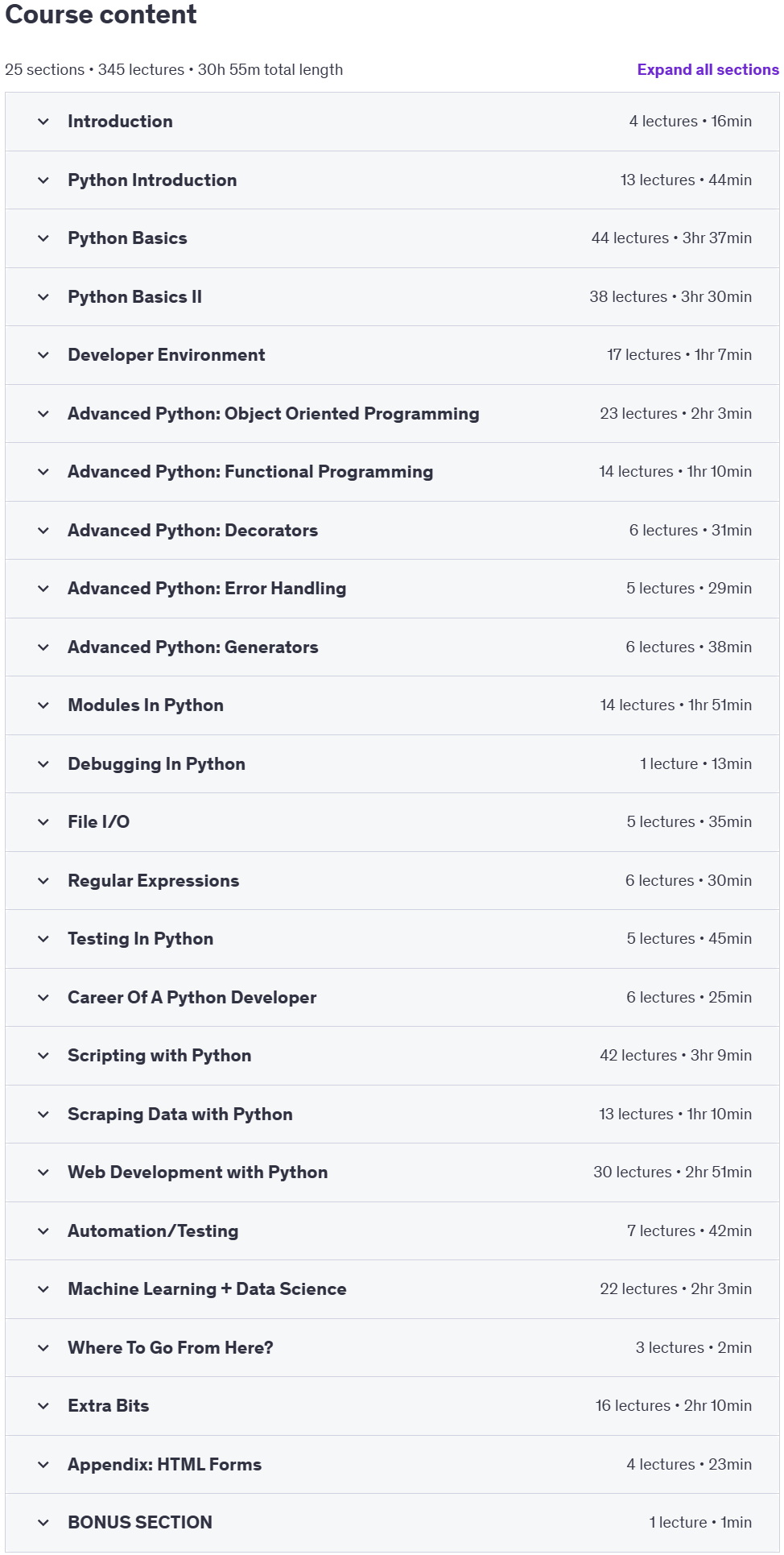Click "17 lectures • 1hr 7min" text
The height and width of the screenshot is (1555, 784).
point(679,355)
